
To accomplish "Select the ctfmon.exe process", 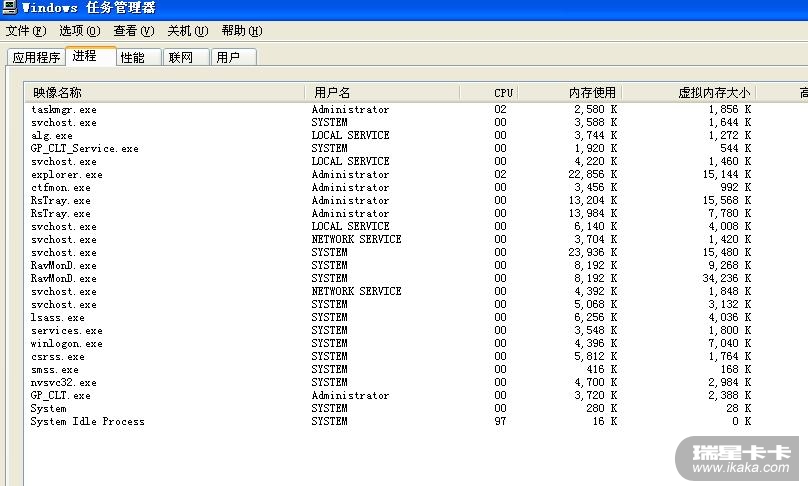I will [60, 188].
